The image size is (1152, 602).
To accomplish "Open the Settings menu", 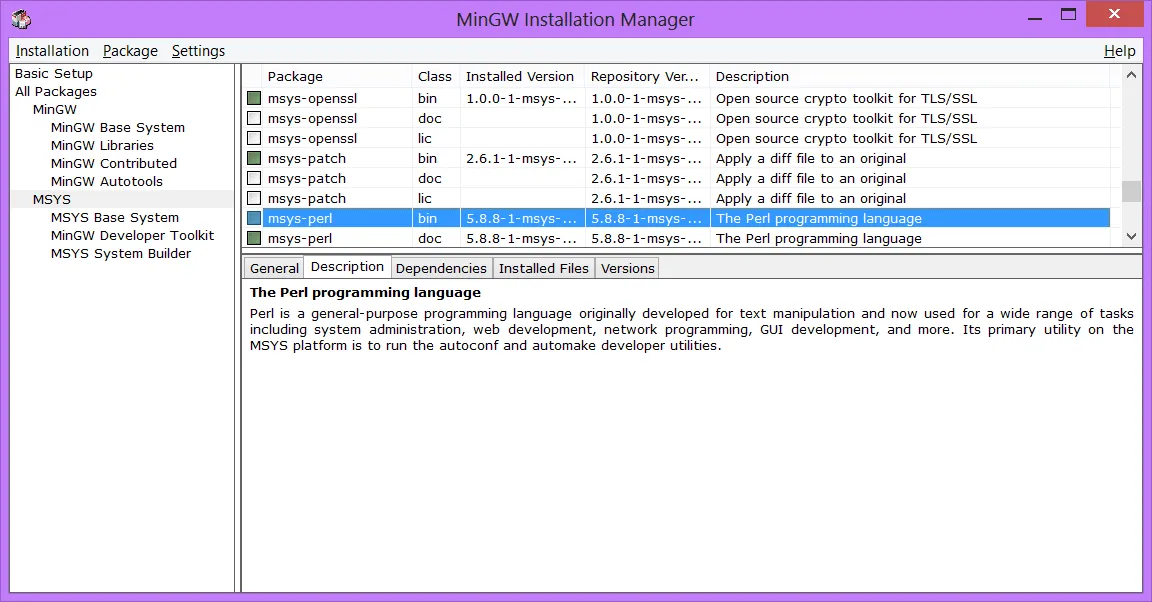I will 198,51.
